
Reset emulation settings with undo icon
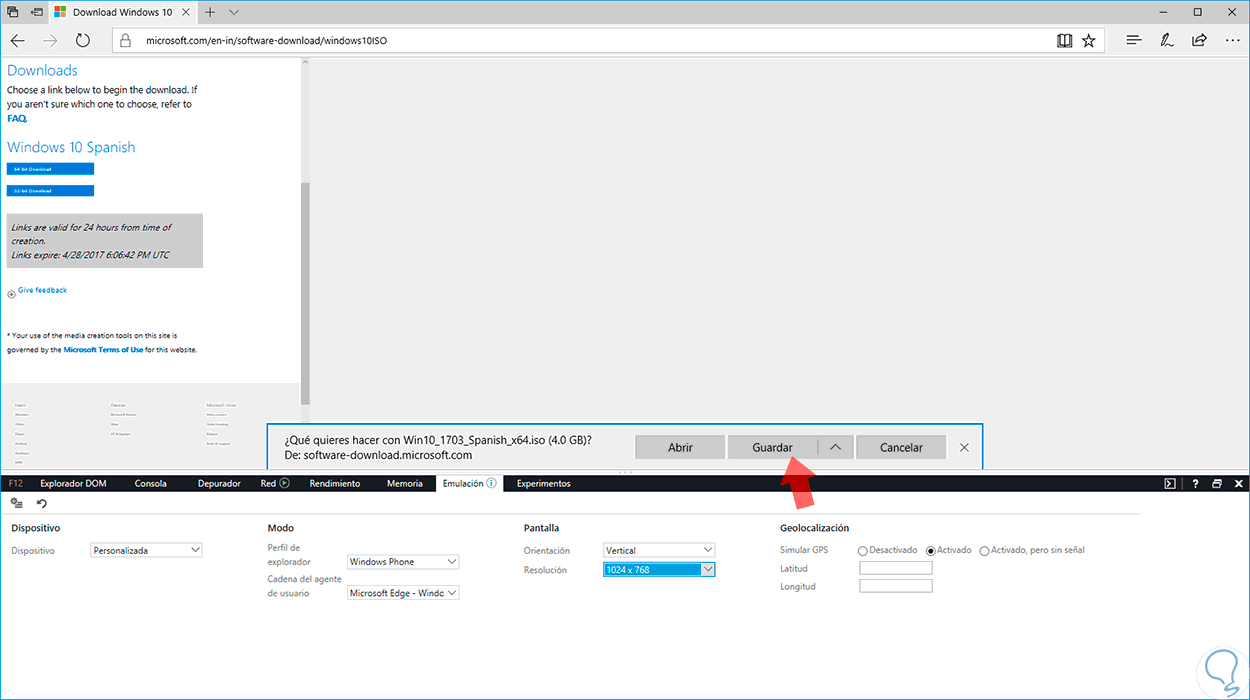(x=42, y=503)
